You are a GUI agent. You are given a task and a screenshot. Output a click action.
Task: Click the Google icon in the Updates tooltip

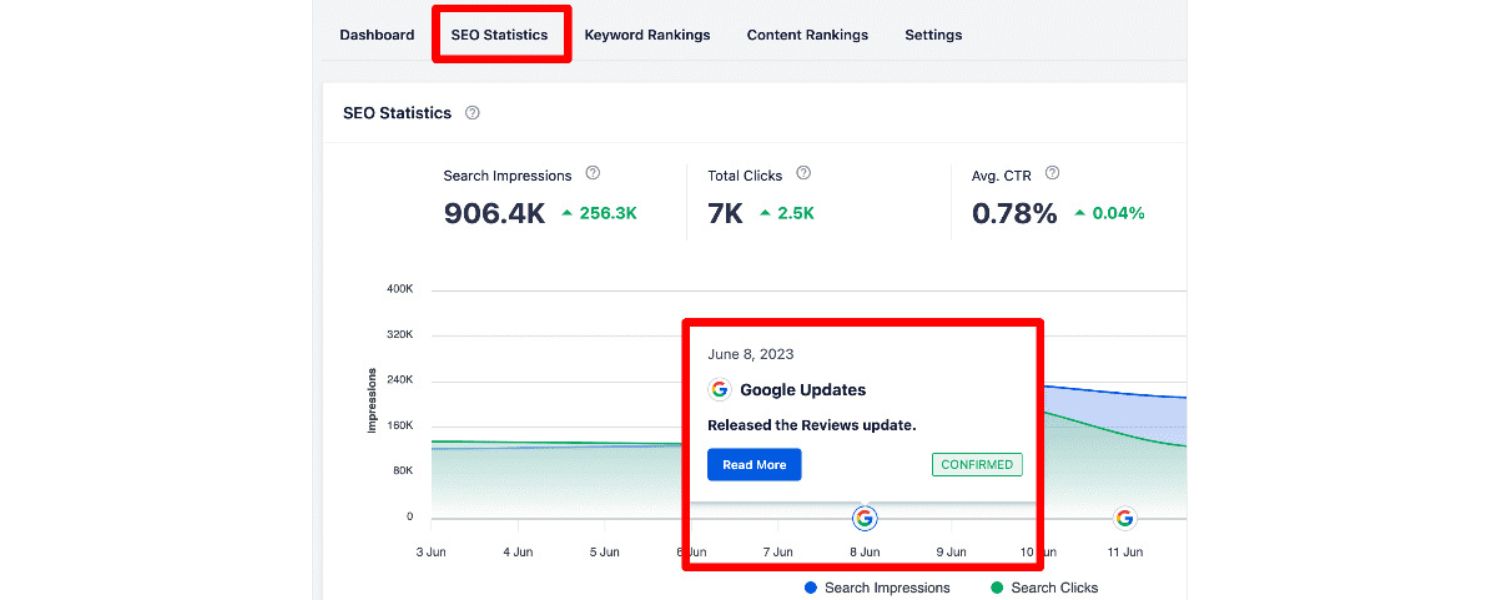click(x=719, y=390)
